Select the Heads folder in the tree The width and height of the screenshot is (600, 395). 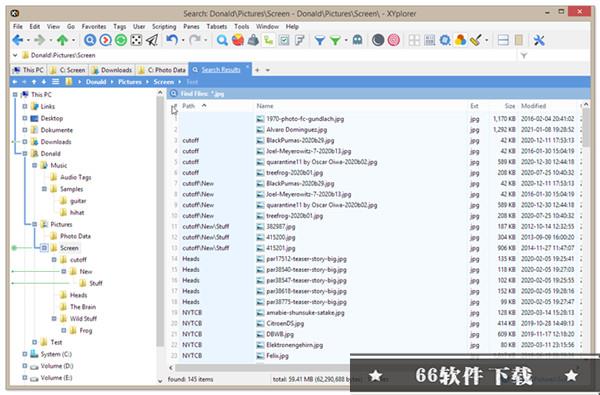pos(78,295)
